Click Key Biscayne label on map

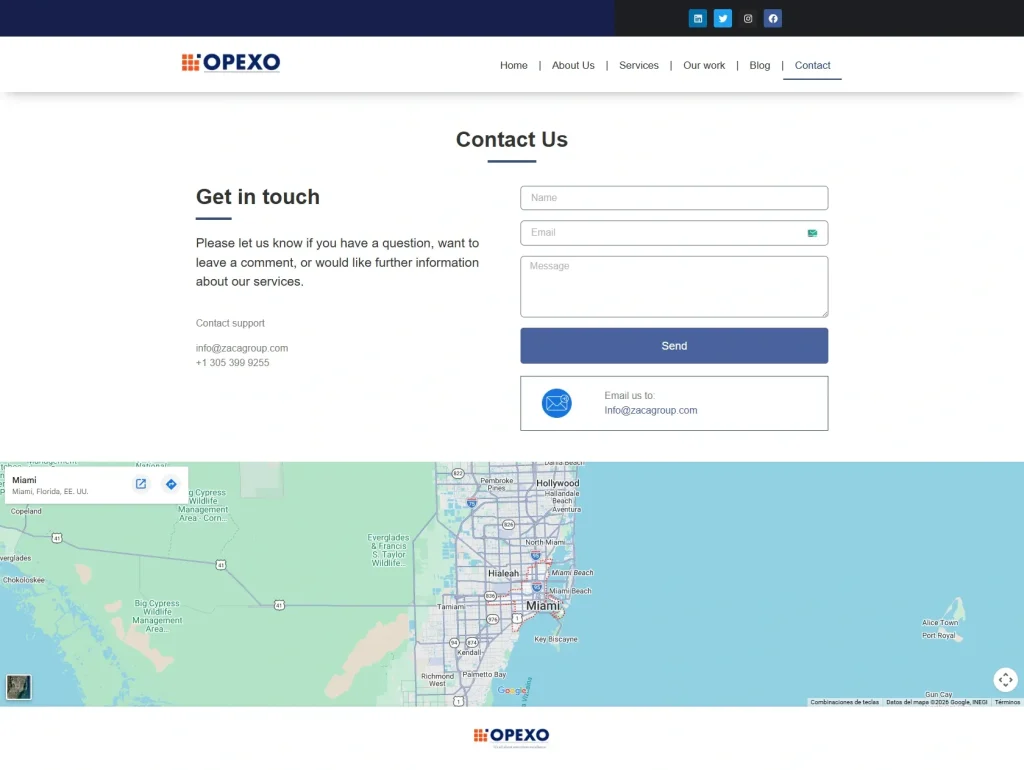(556, 639)
